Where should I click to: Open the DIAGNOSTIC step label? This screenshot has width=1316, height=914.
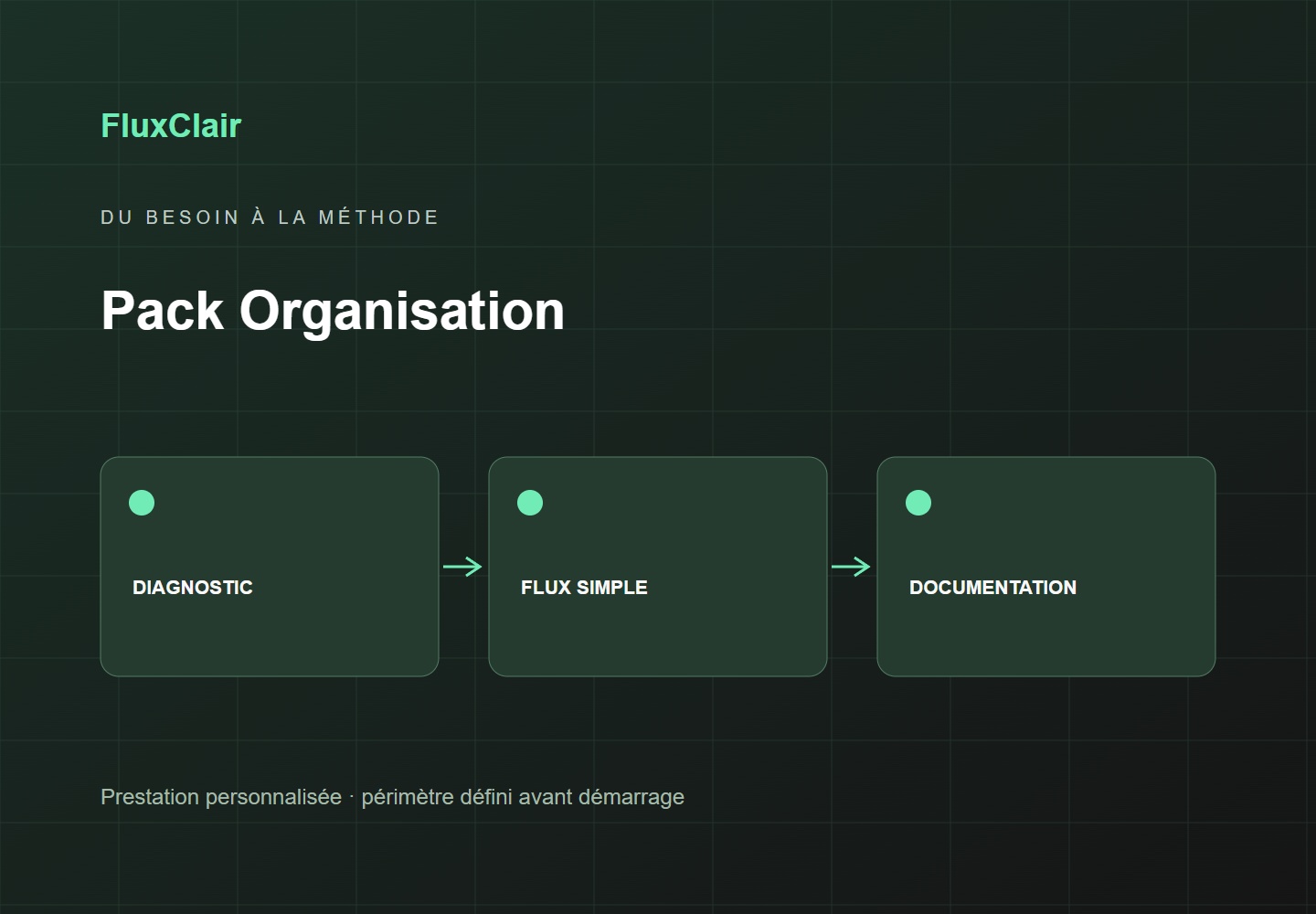[x=193, y=588]
